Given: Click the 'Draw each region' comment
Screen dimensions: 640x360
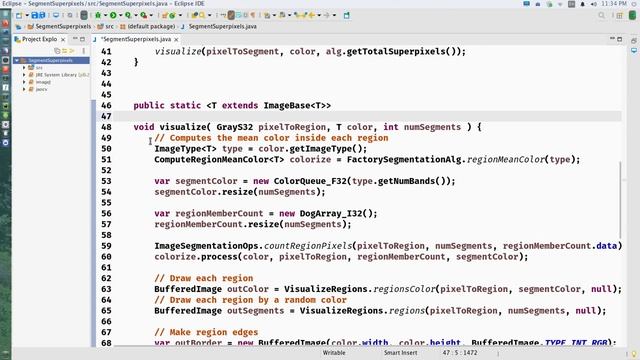Looking at the screenshot, I should coord(204,278).
